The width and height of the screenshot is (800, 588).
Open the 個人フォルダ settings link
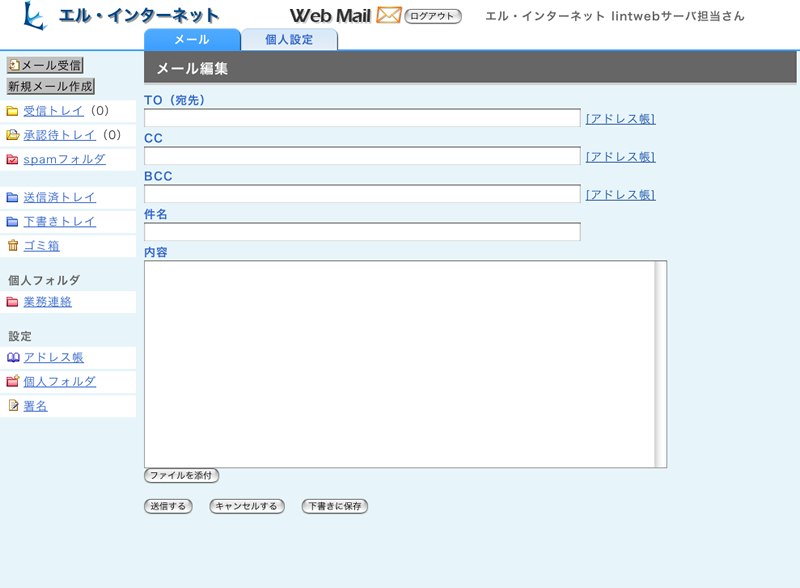point(59,381)
